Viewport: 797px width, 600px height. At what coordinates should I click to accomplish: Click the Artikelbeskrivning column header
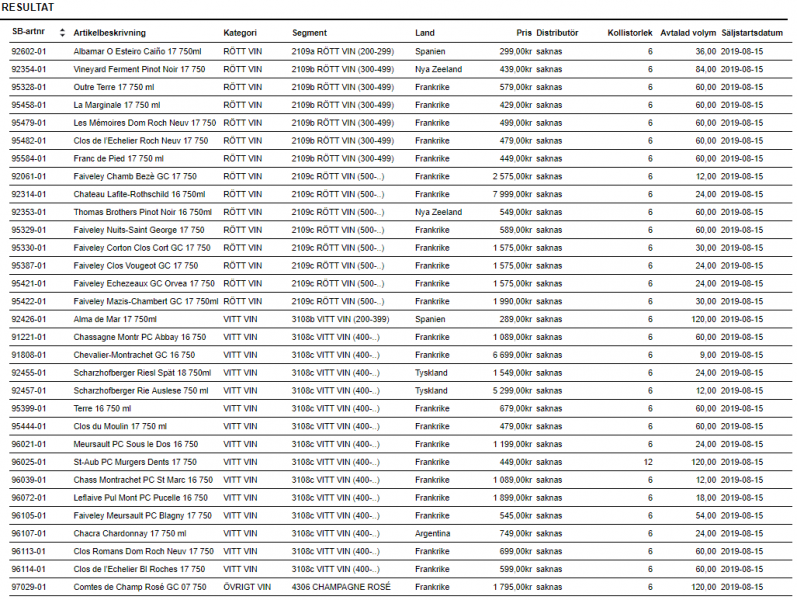click(109, 33)
